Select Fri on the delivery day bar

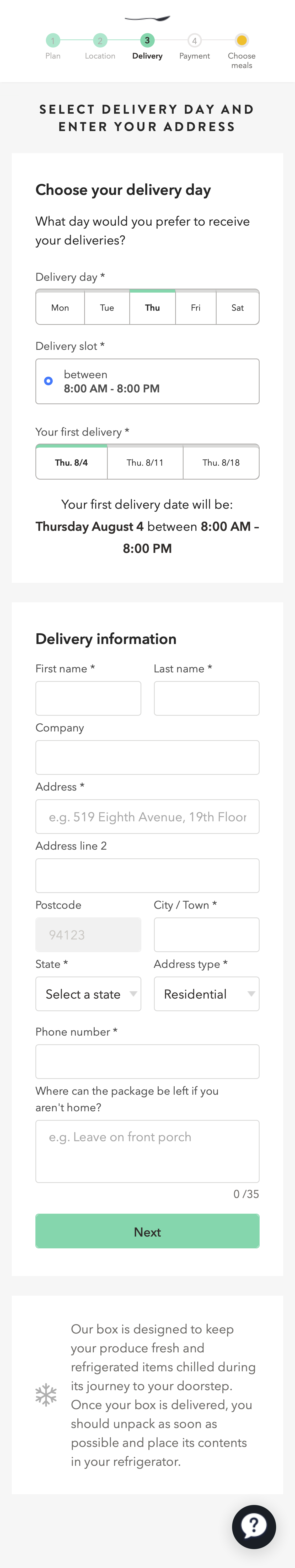195,307
